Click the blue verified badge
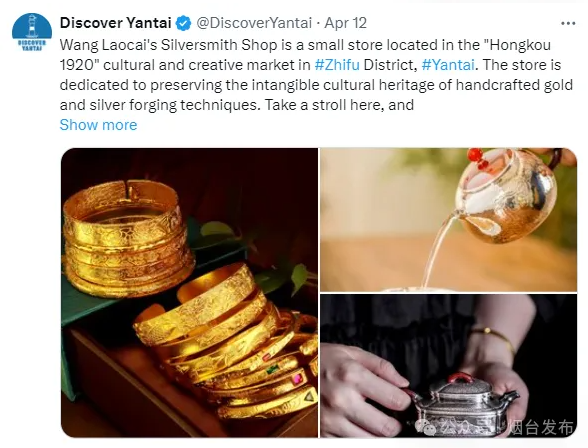This screenshot has width=588, height=448. point(183,23)
